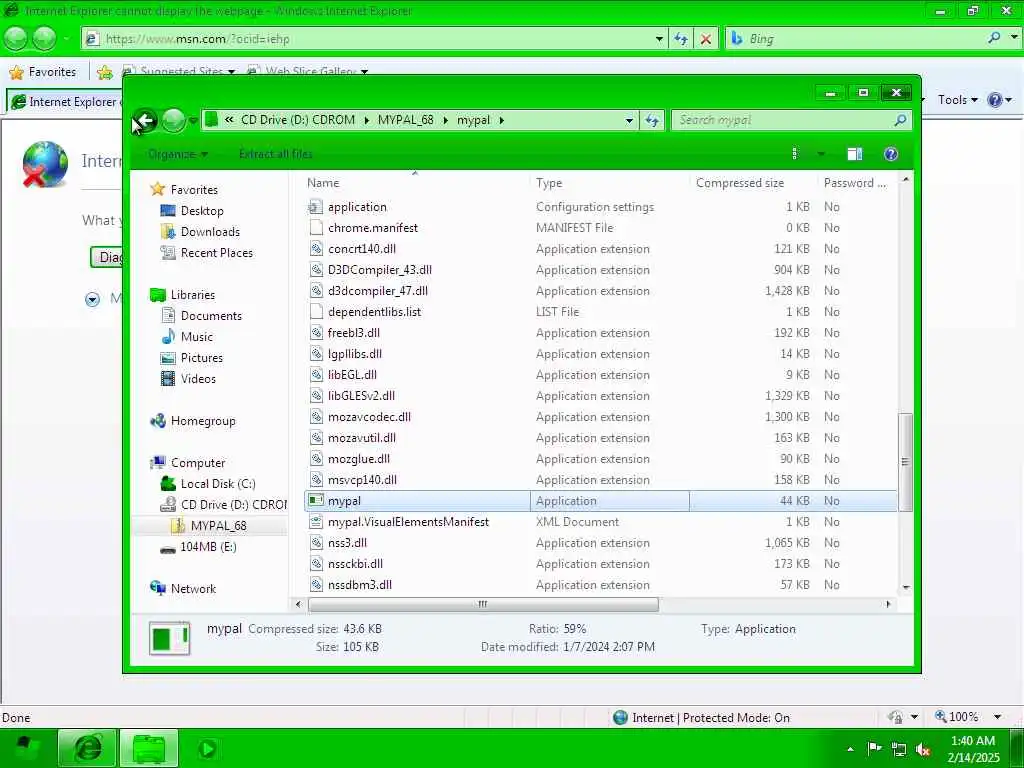Click the Internet Explorer taskbar icon
This screenshot has width=1024, height=768.
(88, 749)
